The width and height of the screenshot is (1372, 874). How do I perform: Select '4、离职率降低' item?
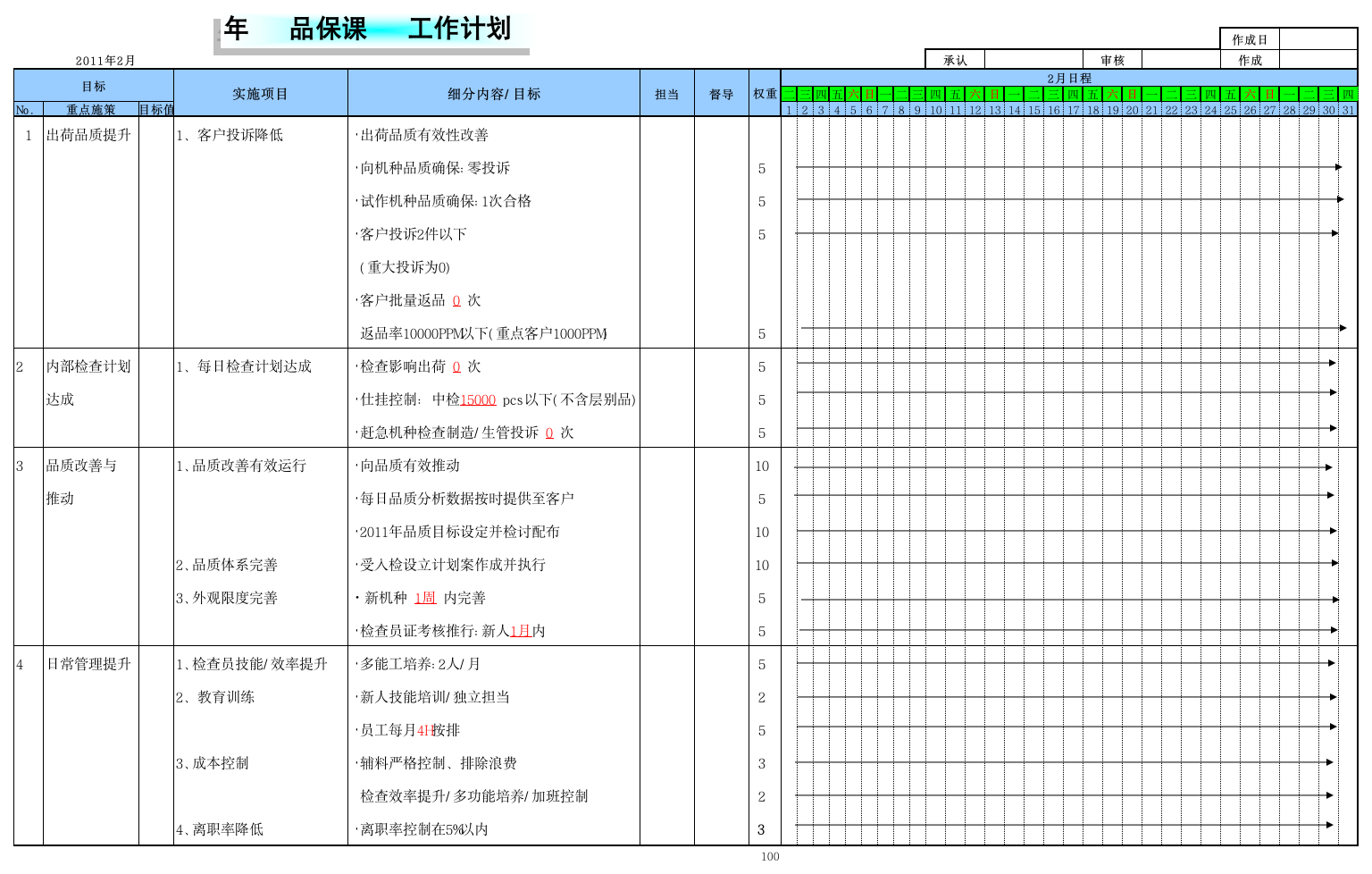tap(220, 829)
